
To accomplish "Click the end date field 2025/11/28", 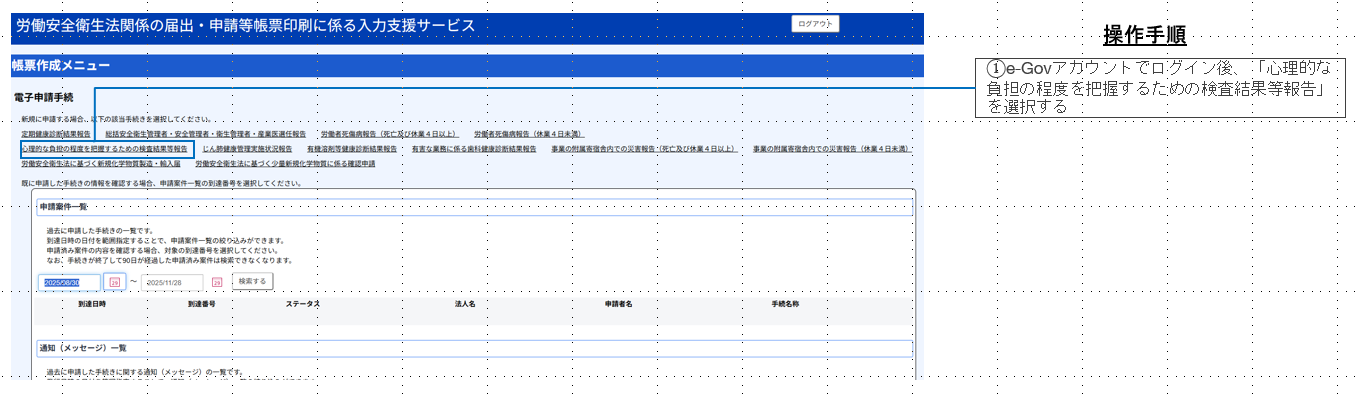I will pos(172,283).
